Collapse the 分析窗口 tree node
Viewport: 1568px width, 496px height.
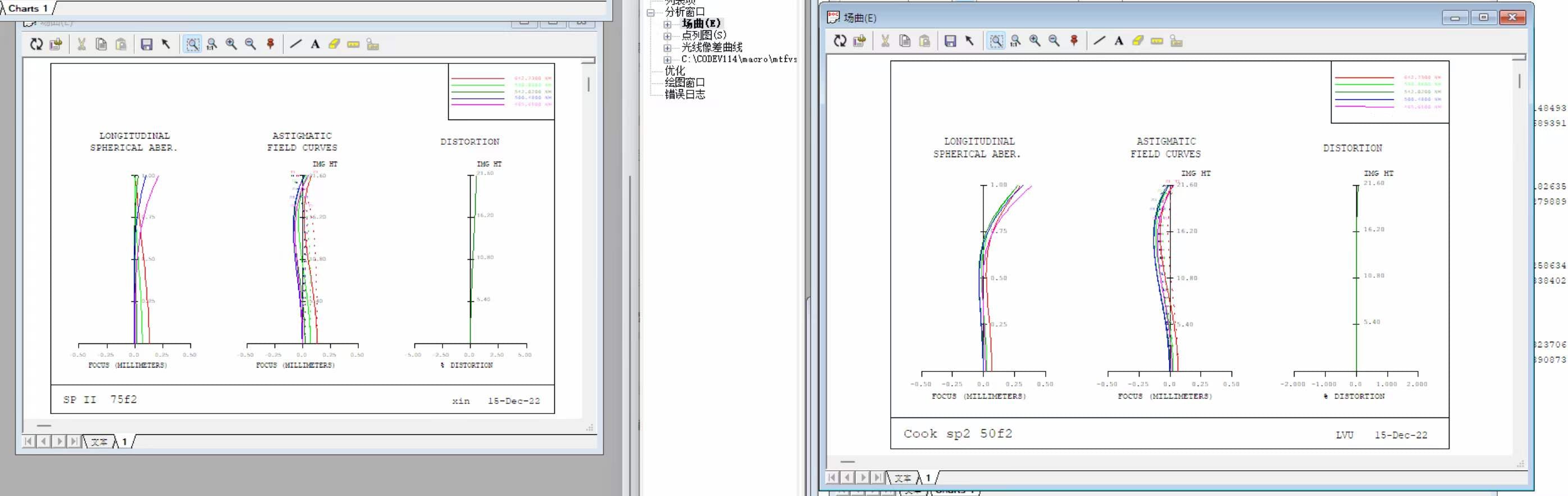point(651,12)
